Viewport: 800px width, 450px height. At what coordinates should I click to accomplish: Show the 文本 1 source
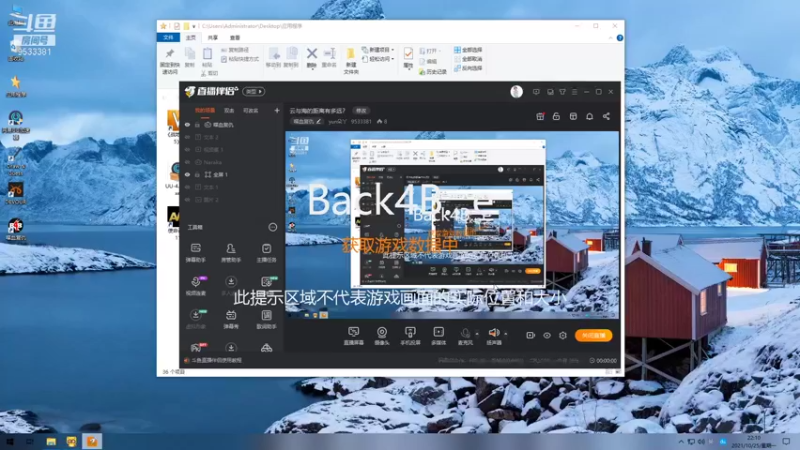[x=187, y=187]
